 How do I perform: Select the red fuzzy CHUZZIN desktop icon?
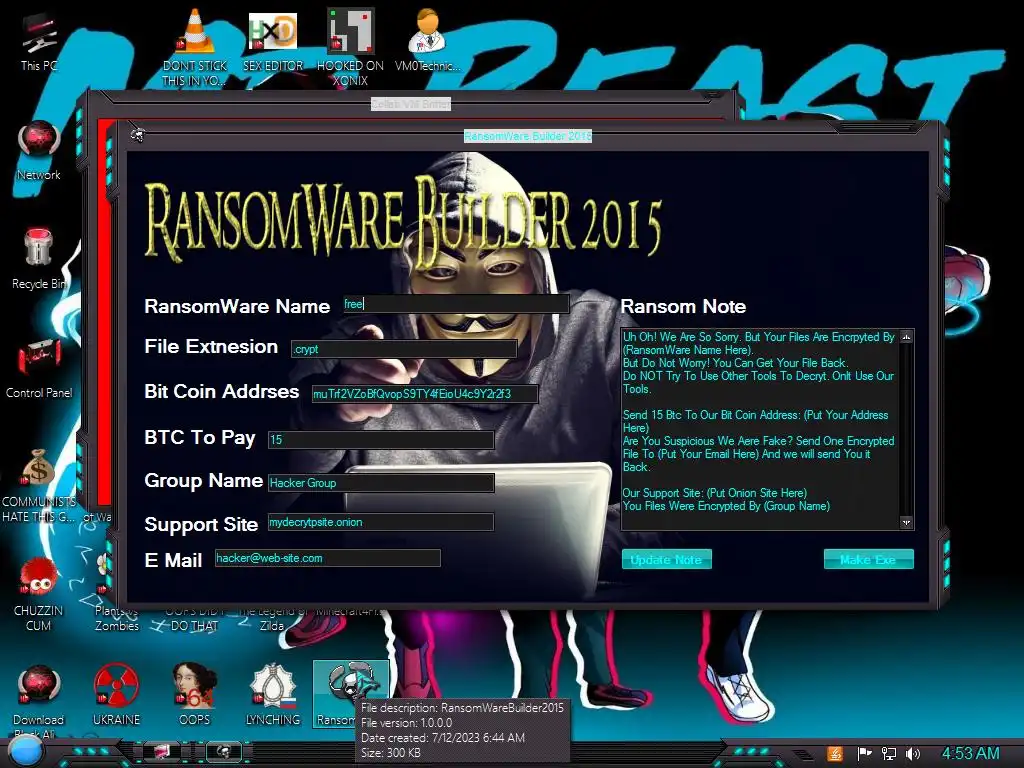[x=39, y=596]
